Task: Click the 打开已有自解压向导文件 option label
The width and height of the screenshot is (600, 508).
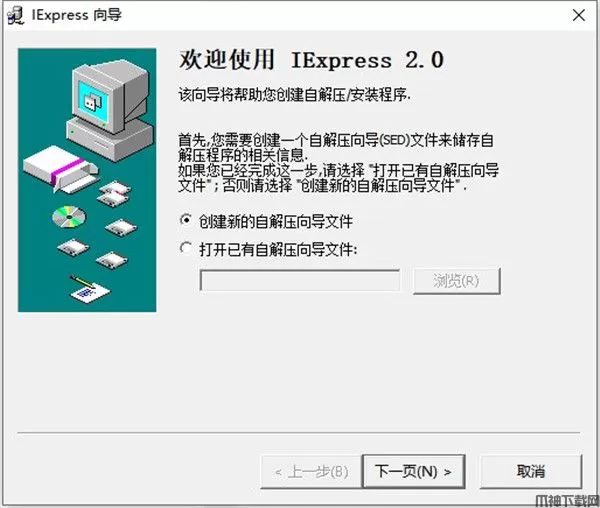Action: tap(278, 249)
